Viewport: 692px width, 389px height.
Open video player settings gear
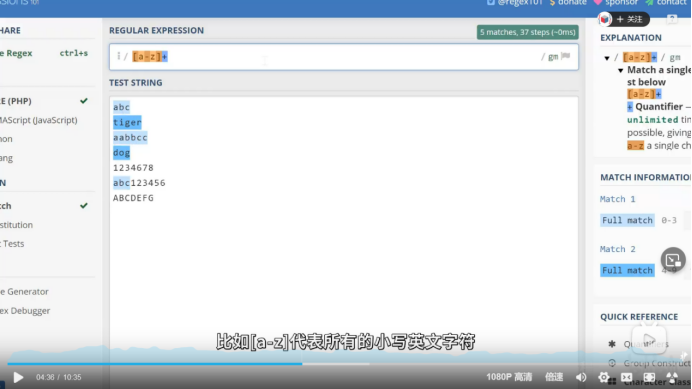point(603,377)
